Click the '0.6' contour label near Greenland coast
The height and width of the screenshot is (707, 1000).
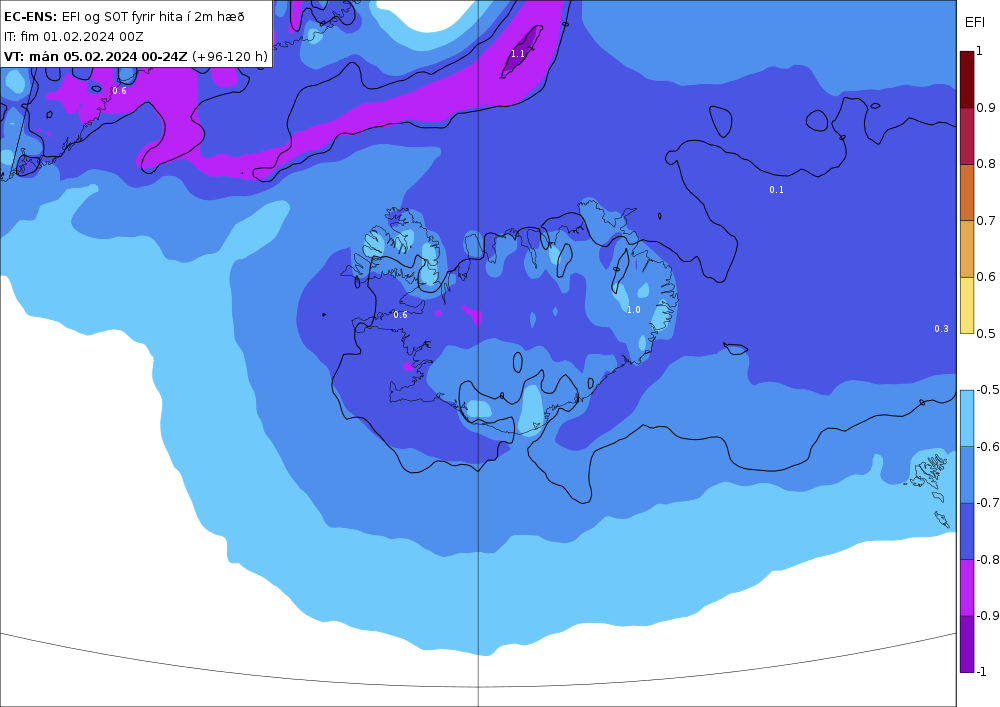(x=119, y=91)
